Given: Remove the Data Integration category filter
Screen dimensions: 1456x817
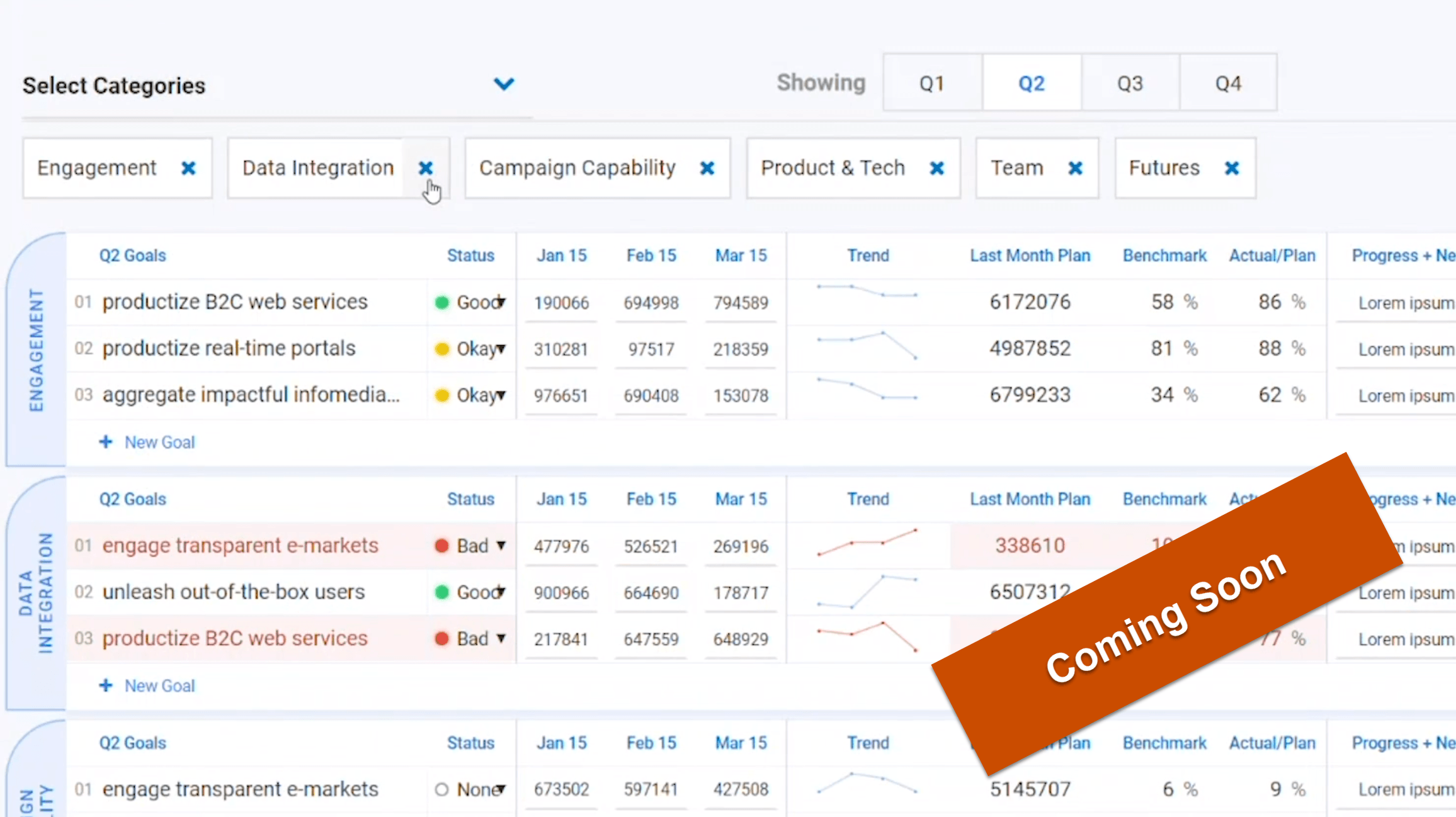Looking at the screenshot, I should pyautogui.click(x=426, y=167).
